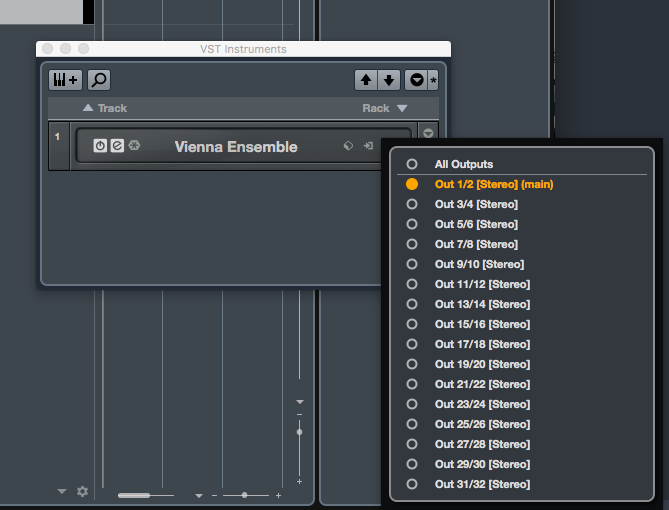Open settings gear in project window bottom-left
Viewport: 669px width, 510px height.
tap(82, 492)
